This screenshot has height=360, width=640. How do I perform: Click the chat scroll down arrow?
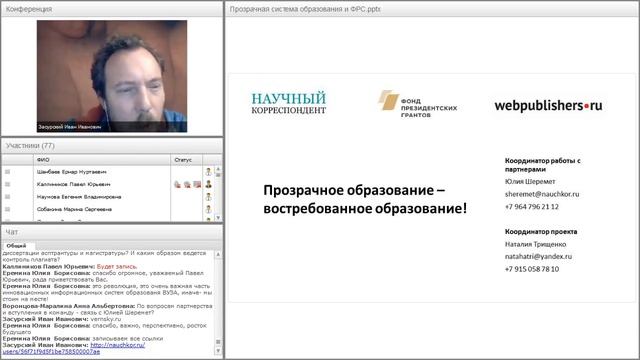pyautogui.click(x=218, y=351)
